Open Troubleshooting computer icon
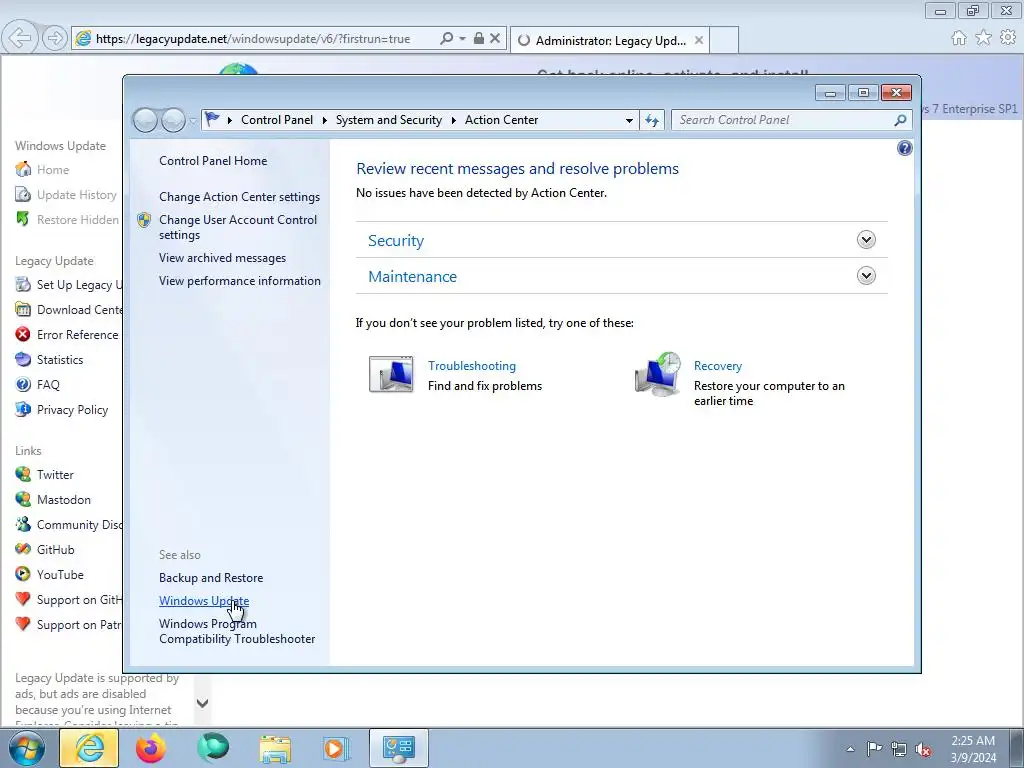1024x768 pixels. click(391, 374)
